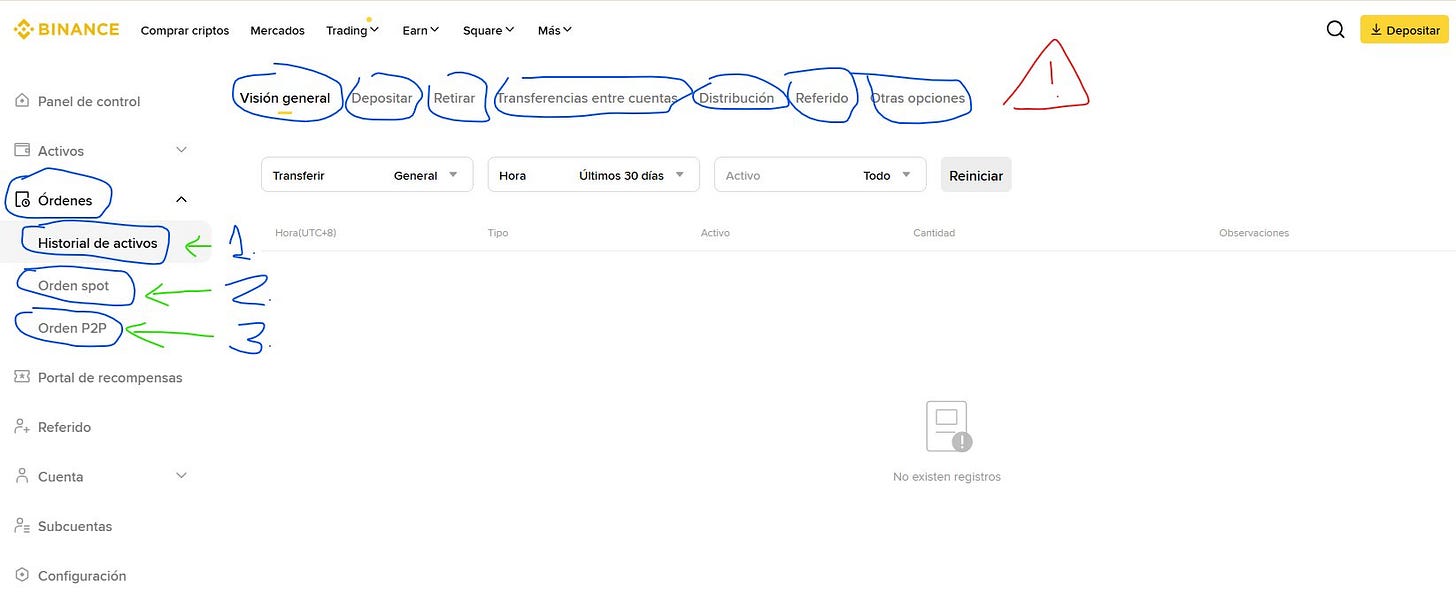Click the Cantidad column header
Viewport: 1456px width, 609px height.
pyautogui.click(x=934, y=233)
